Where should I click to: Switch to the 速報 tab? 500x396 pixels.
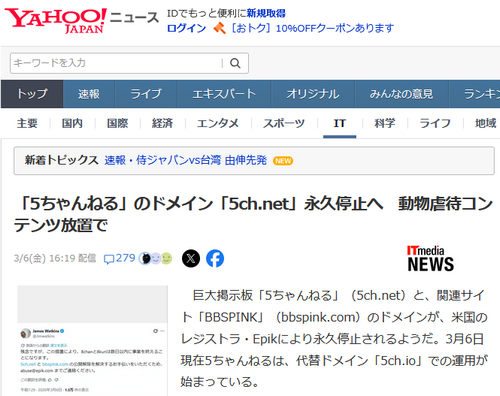pyautogui.click(x=89, y=94)
